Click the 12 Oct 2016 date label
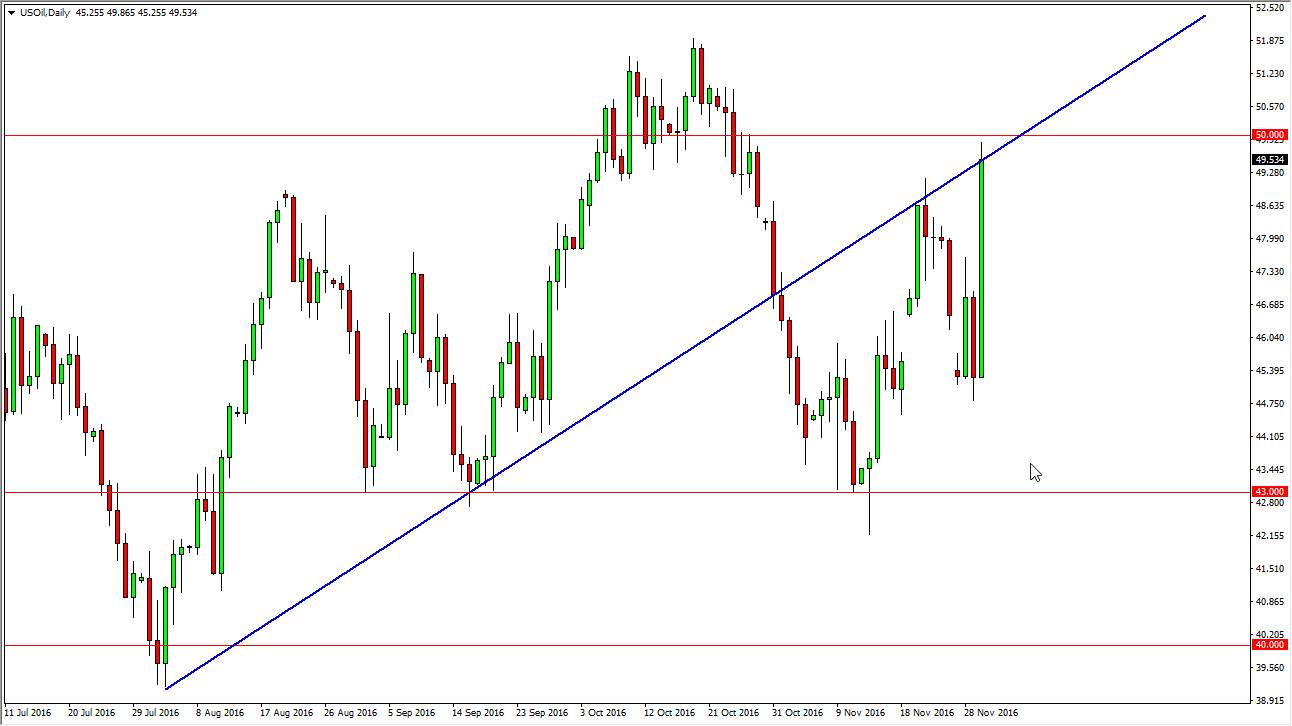The width and height of the screenshot is (1292, 726). tap(668, 713)
